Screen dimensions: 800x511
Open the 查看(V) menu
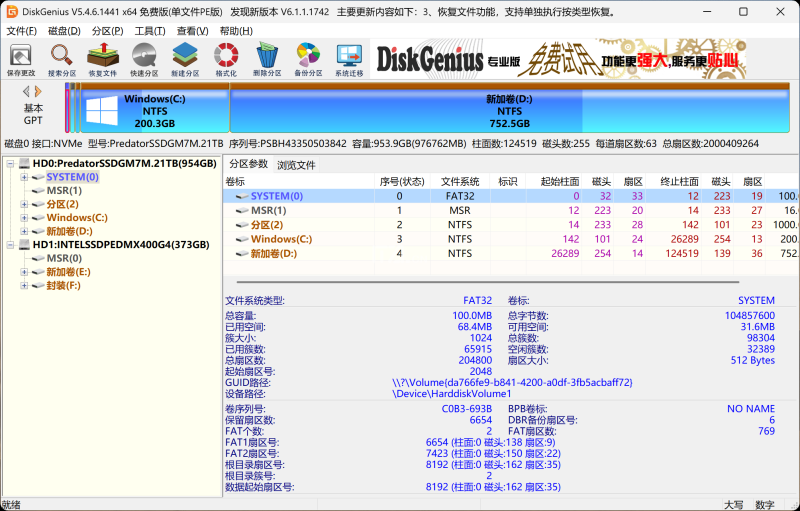pyautogui.click(x=192, y=31)
